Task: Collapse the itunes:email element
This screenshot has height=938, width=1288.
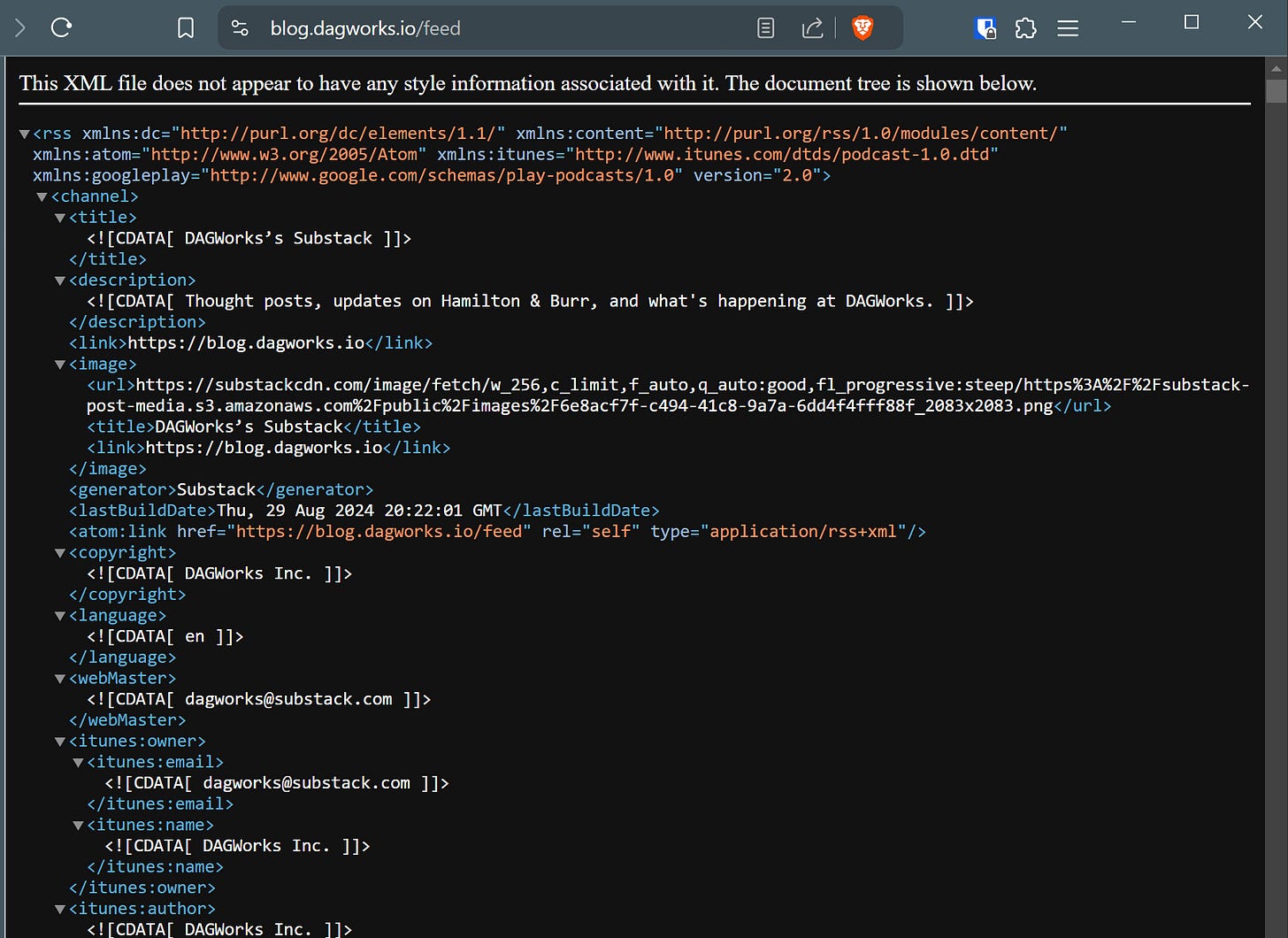Action: (x=78, y=763)
